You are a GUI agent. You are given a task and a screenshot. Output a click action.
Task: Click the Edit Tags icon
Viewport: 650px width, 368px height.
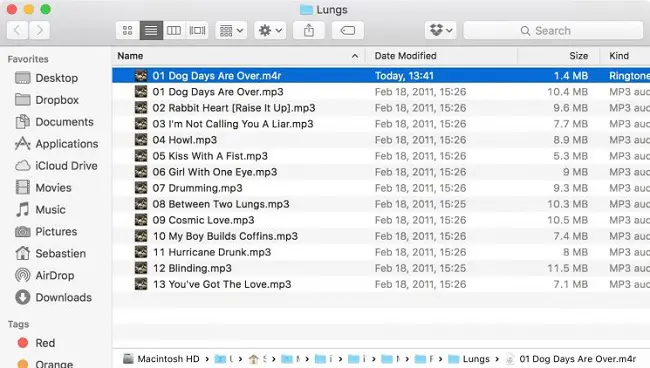pyautogui.click(x=348, y=30)
